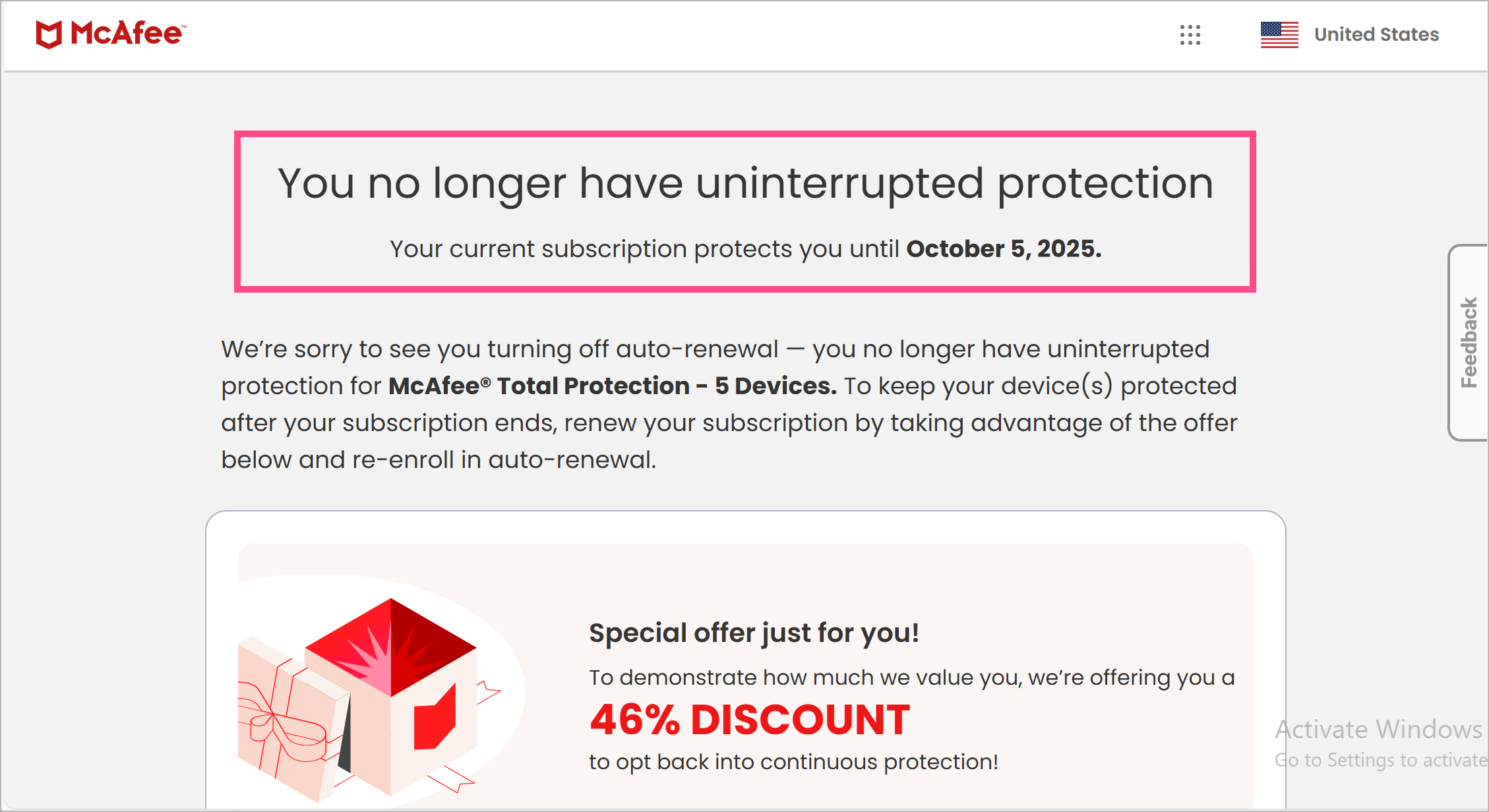
Task: Click 'to opt back into continuous protection!' text
Action: 793,762
